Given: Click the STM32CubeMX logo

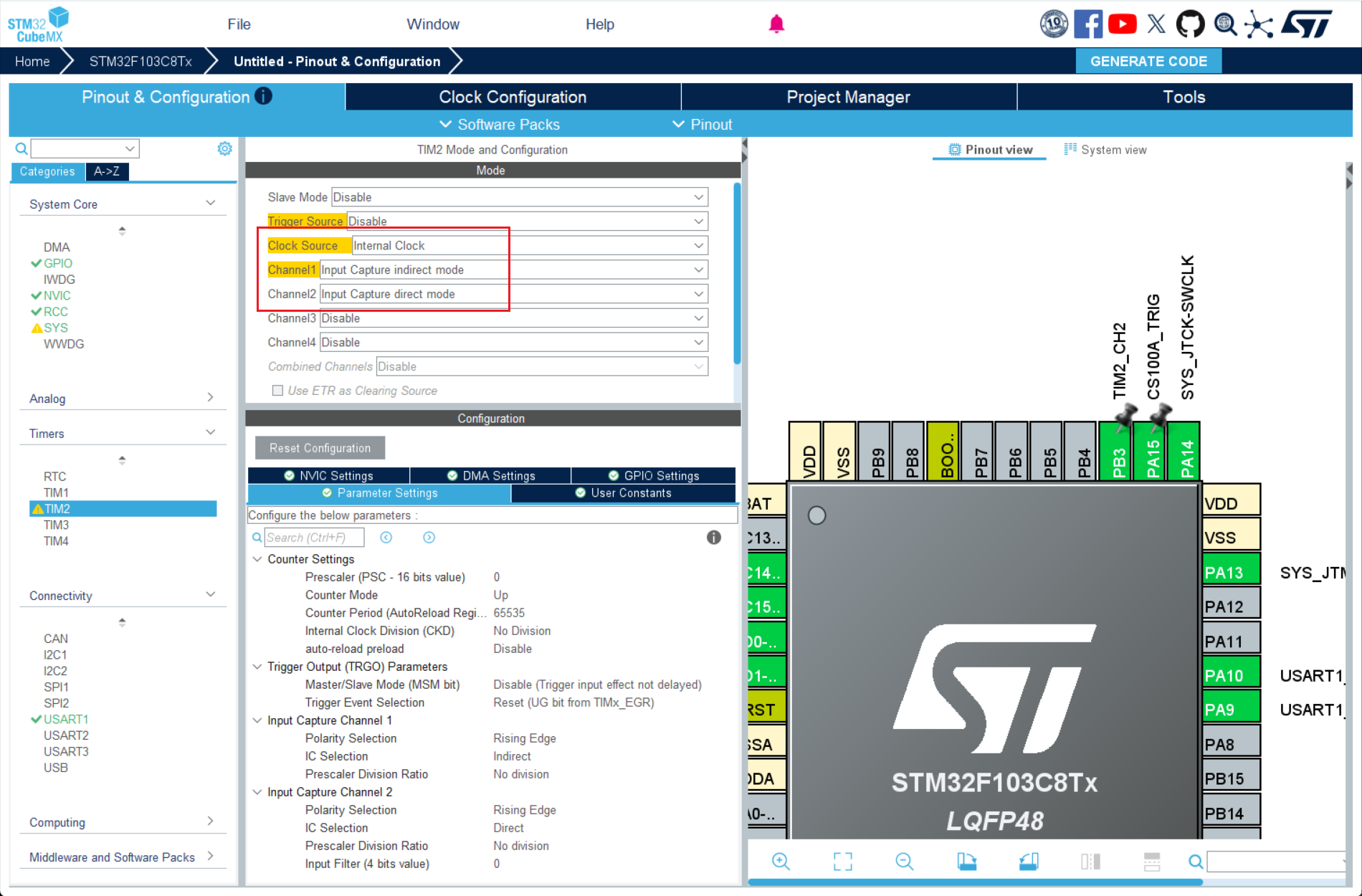Looking at the screenshot, I should (x=39, y=25).
